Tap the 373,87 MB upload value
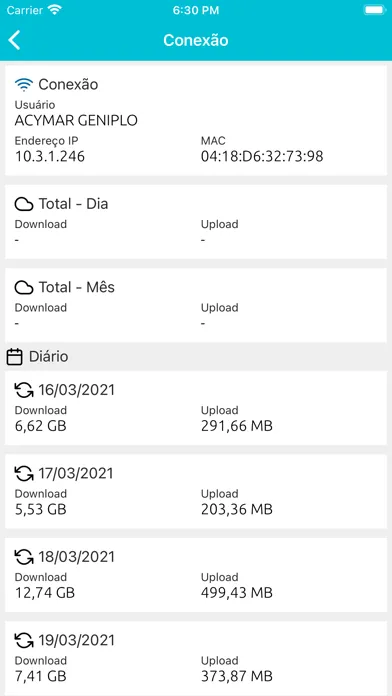The image size is (392, 696). (237, 676)
